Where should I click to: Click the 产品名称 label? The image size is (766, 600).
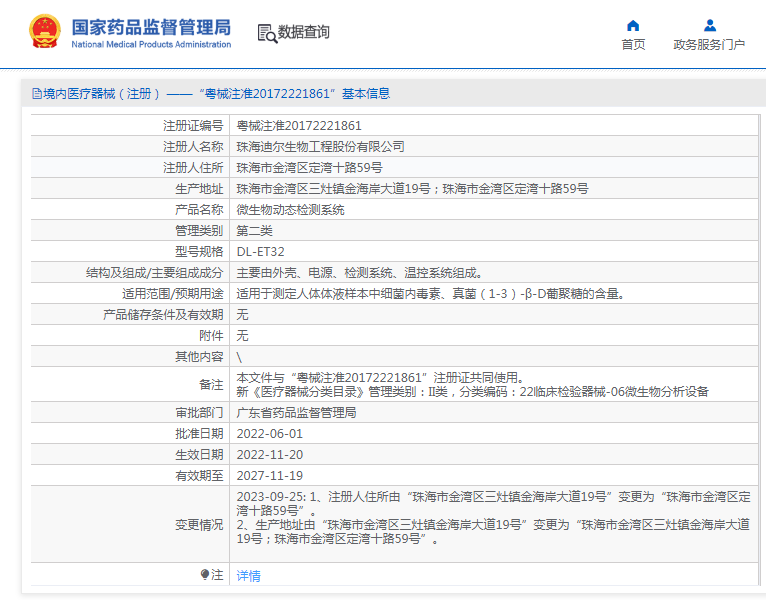(x=199, y=210)
